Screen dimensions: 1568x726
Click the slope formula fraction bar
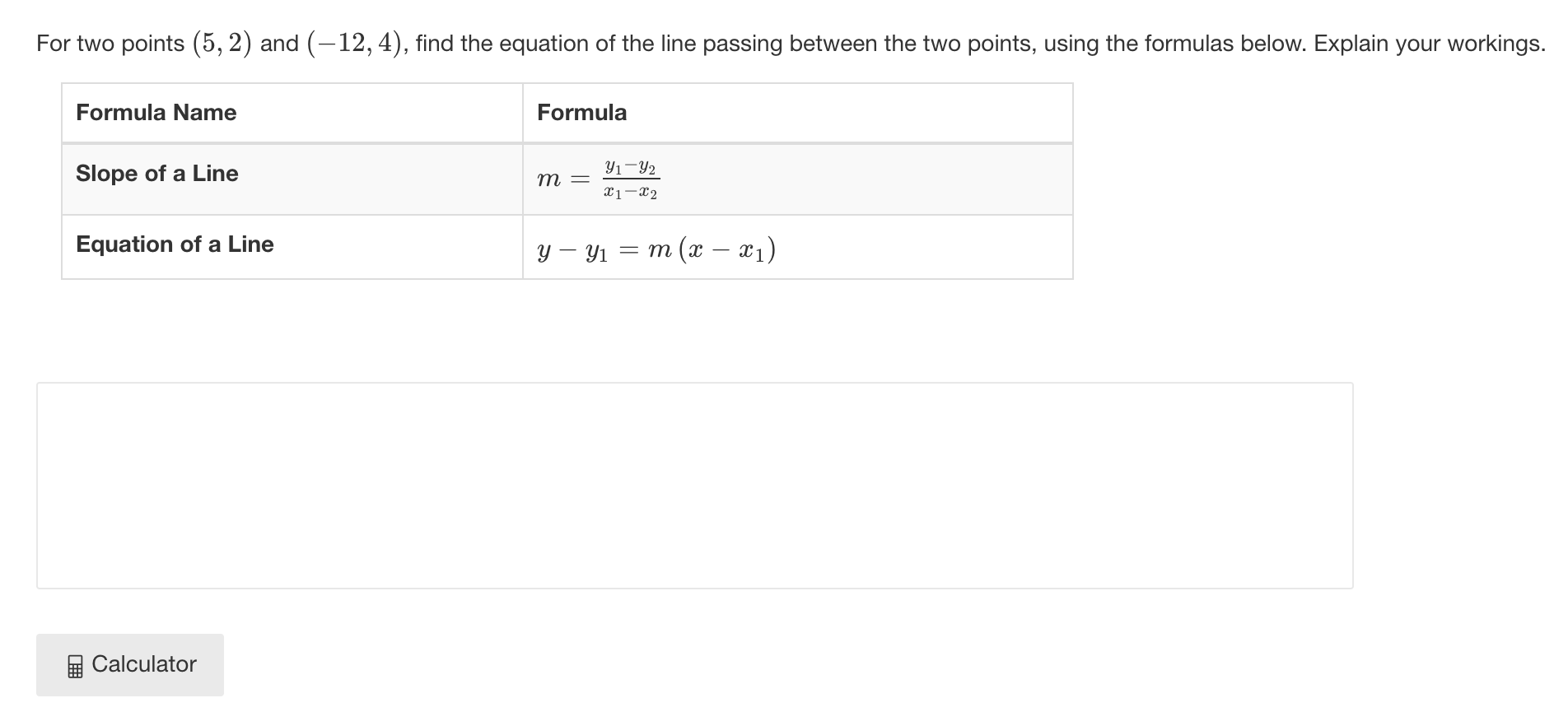631,179
